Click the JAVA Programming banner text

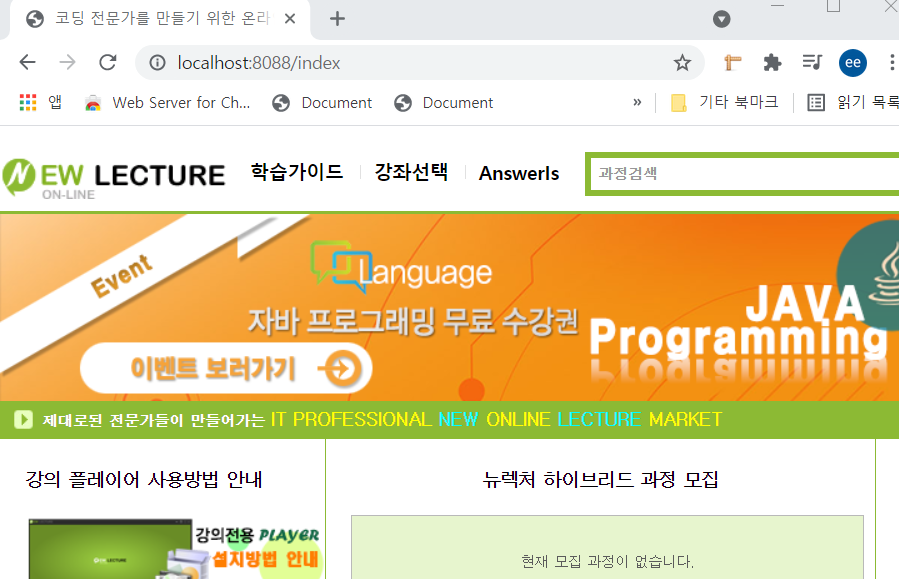tap(738, 321)
